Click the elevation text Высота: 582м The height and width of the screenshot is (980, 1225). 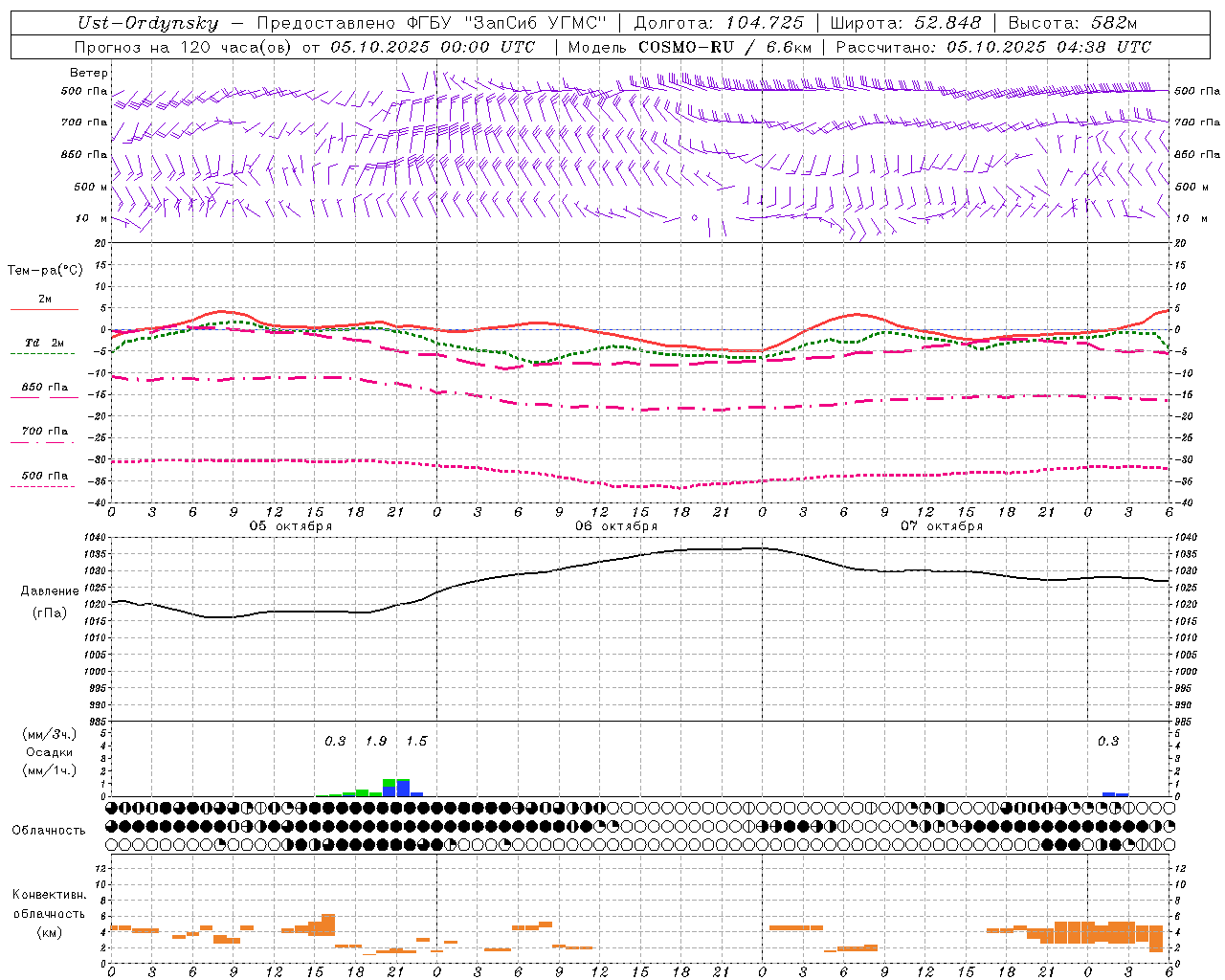pos(1073,23)
